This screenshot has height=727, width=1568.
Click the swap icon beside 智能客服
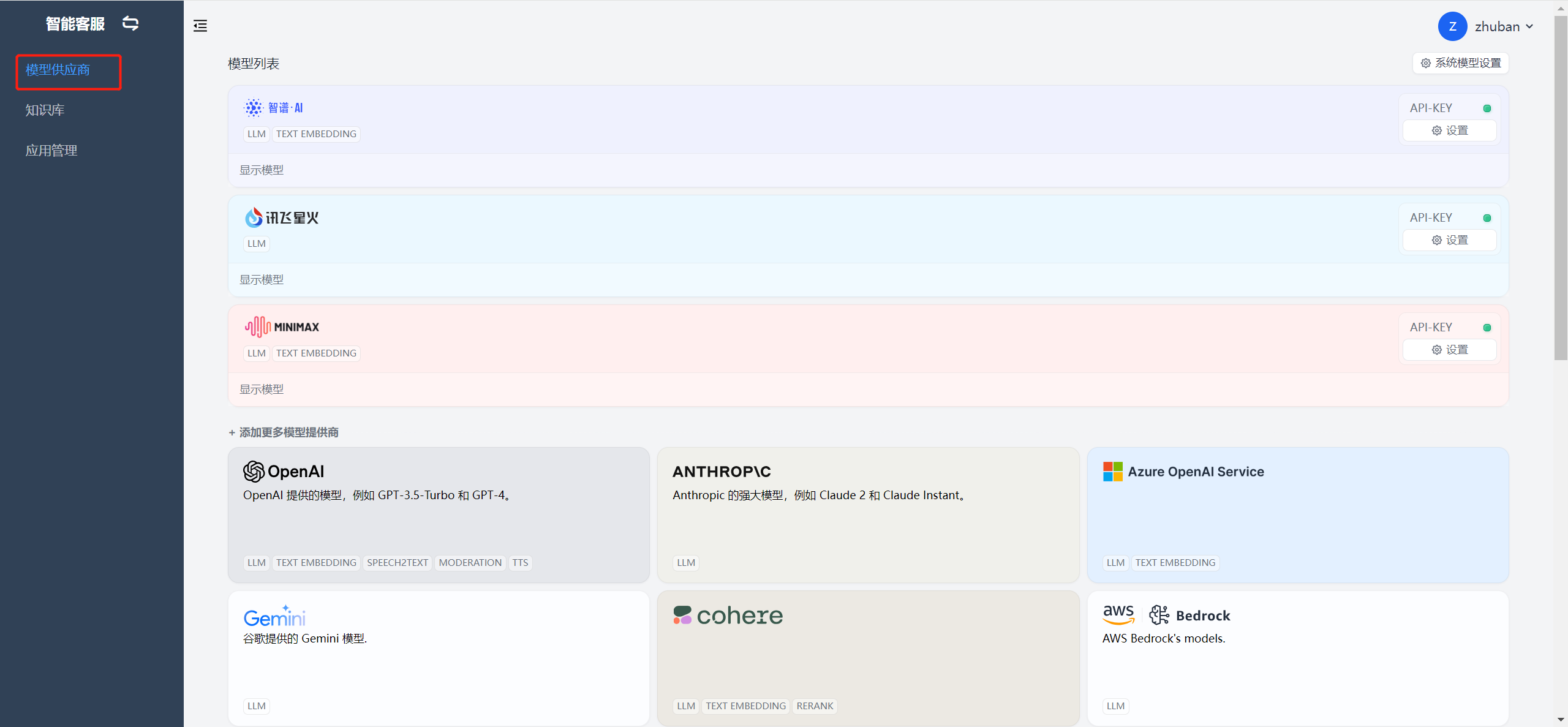[130, 23]
